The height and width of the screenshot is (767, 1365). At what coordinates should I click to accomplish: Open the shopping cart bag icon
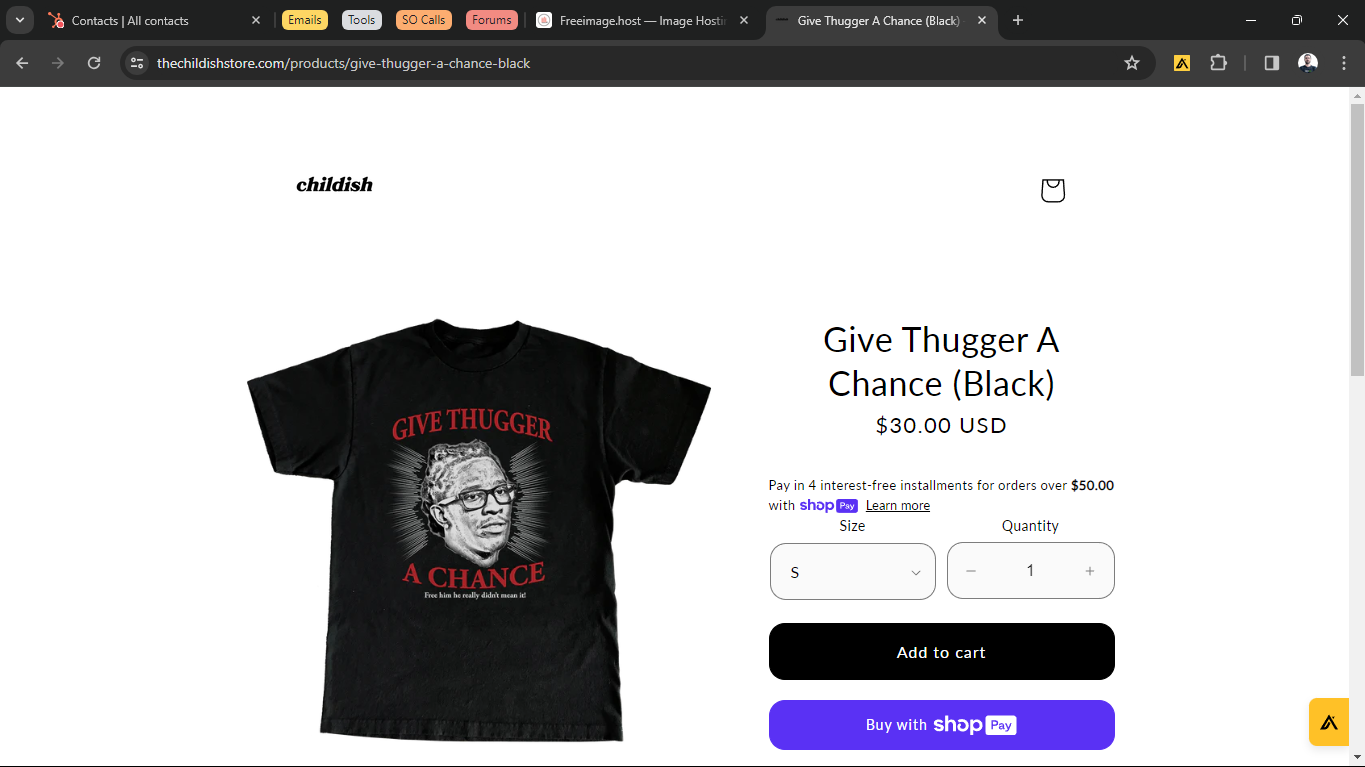pos(1052,190)
